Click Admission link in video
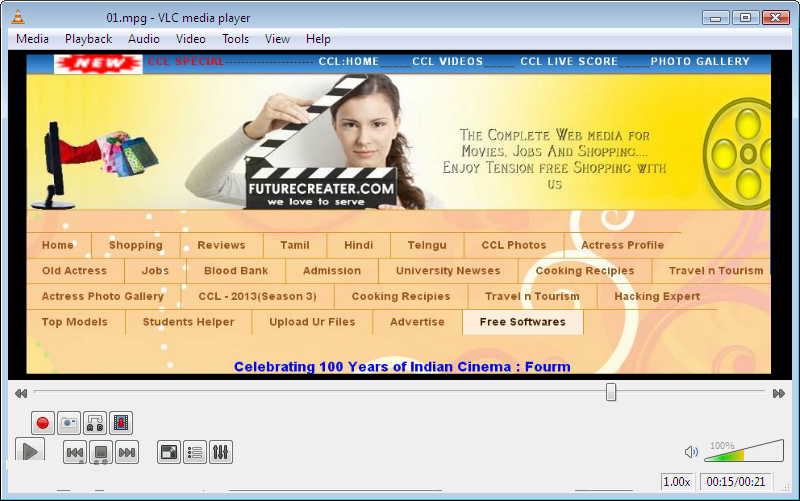The height and width of the screenshot is (501, 800). click(332, 271)
